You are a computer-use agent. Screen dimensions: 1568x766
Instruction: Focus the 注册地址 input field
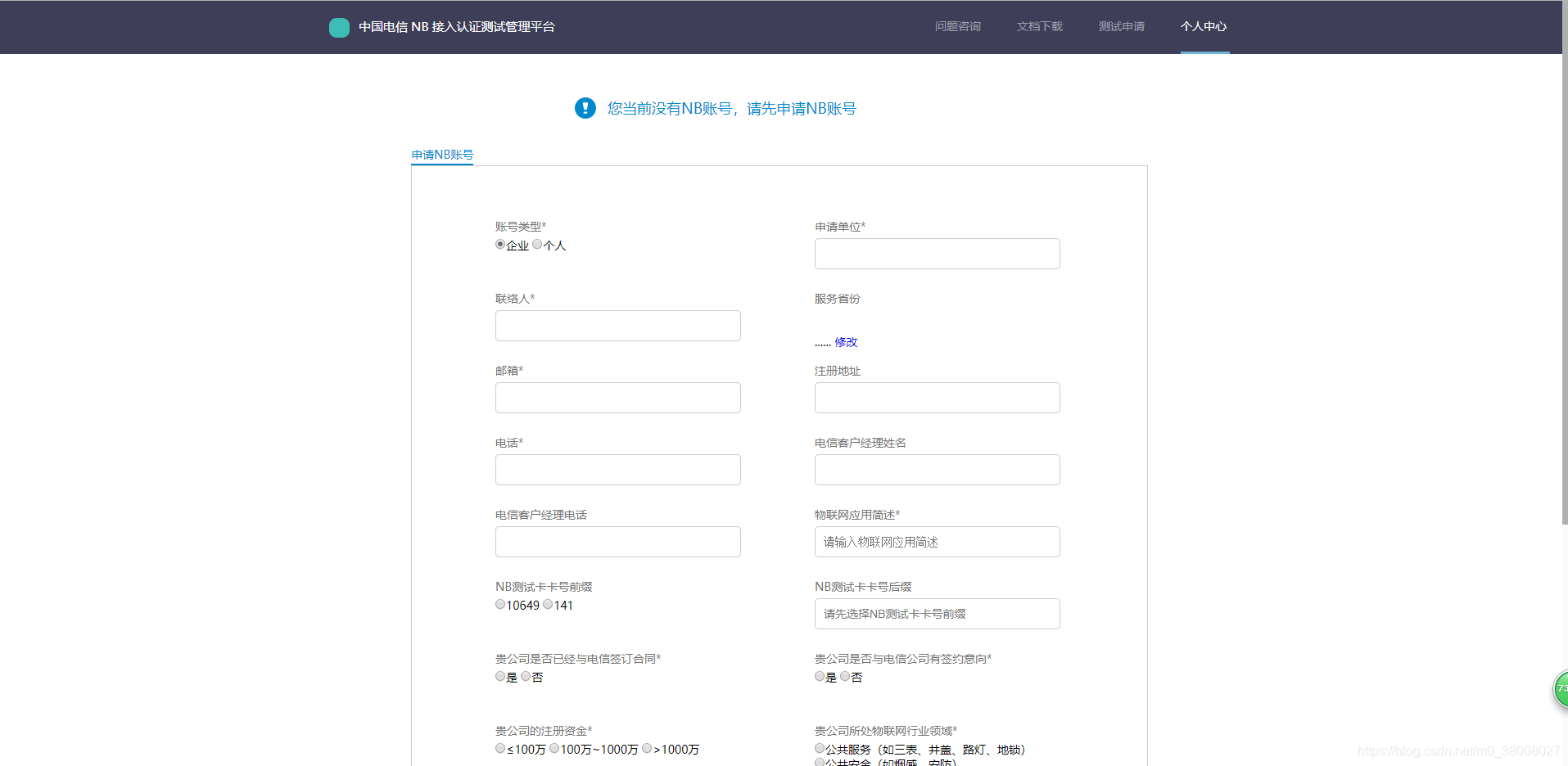tap(938, 398)
